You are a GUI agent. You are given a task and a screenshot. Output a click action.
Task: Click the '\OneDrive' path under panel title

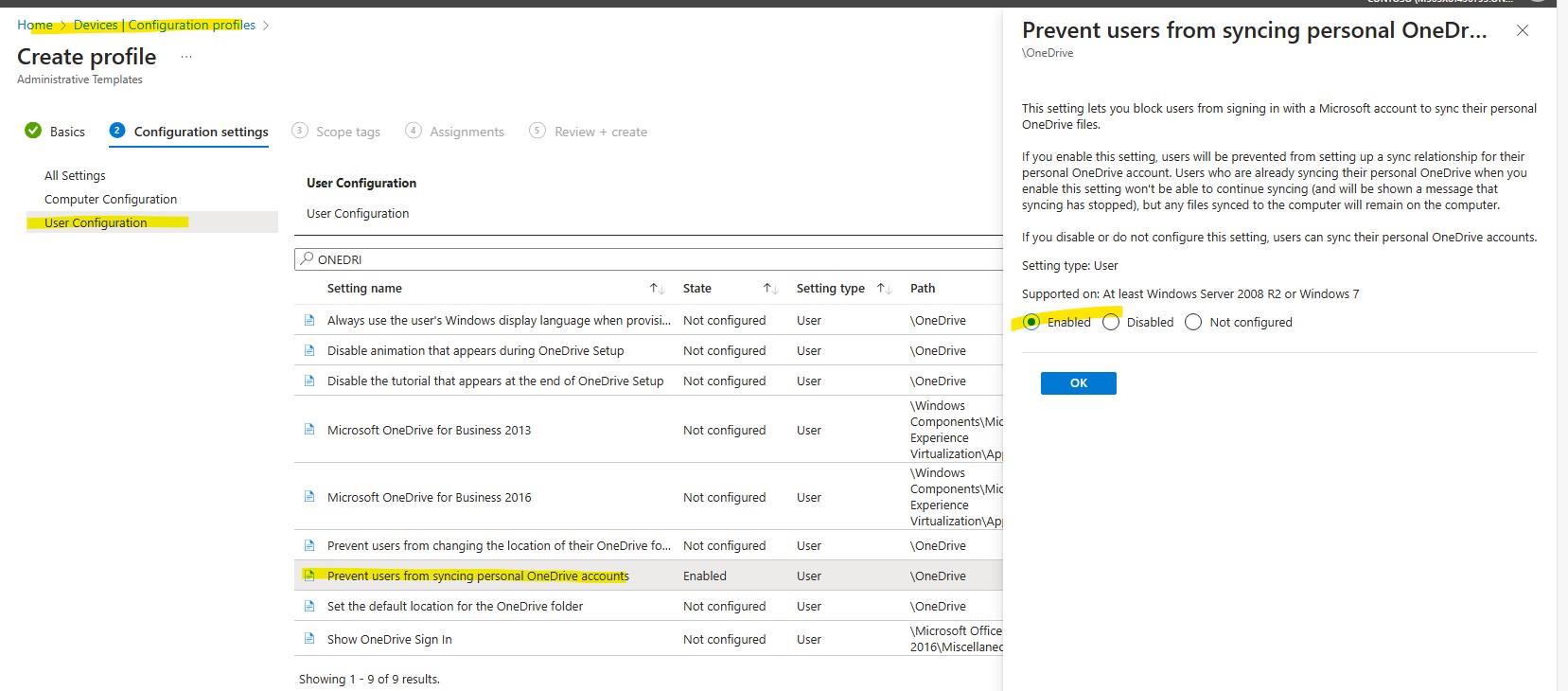pyautogui.click(x=1048, y=53)
